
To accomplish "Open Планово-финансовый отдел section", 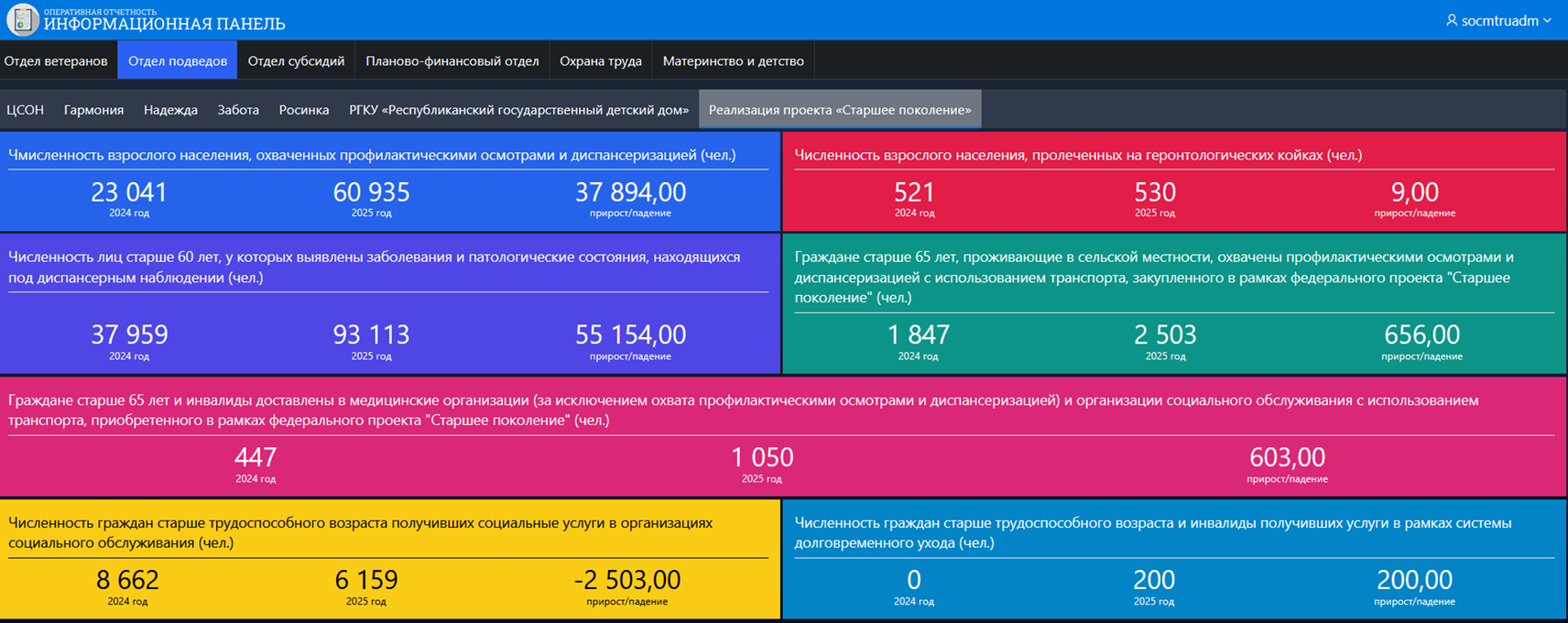I will tap(452, 60).
